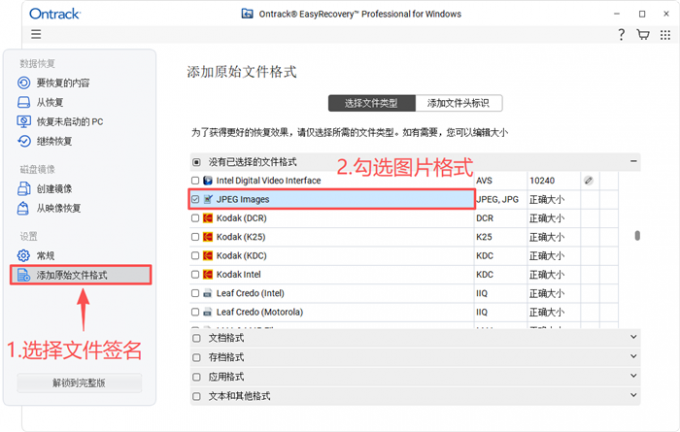680x432 pixels.
Task: Check the 应用格式 group checkbox
Action: click(x=196, y=376)
